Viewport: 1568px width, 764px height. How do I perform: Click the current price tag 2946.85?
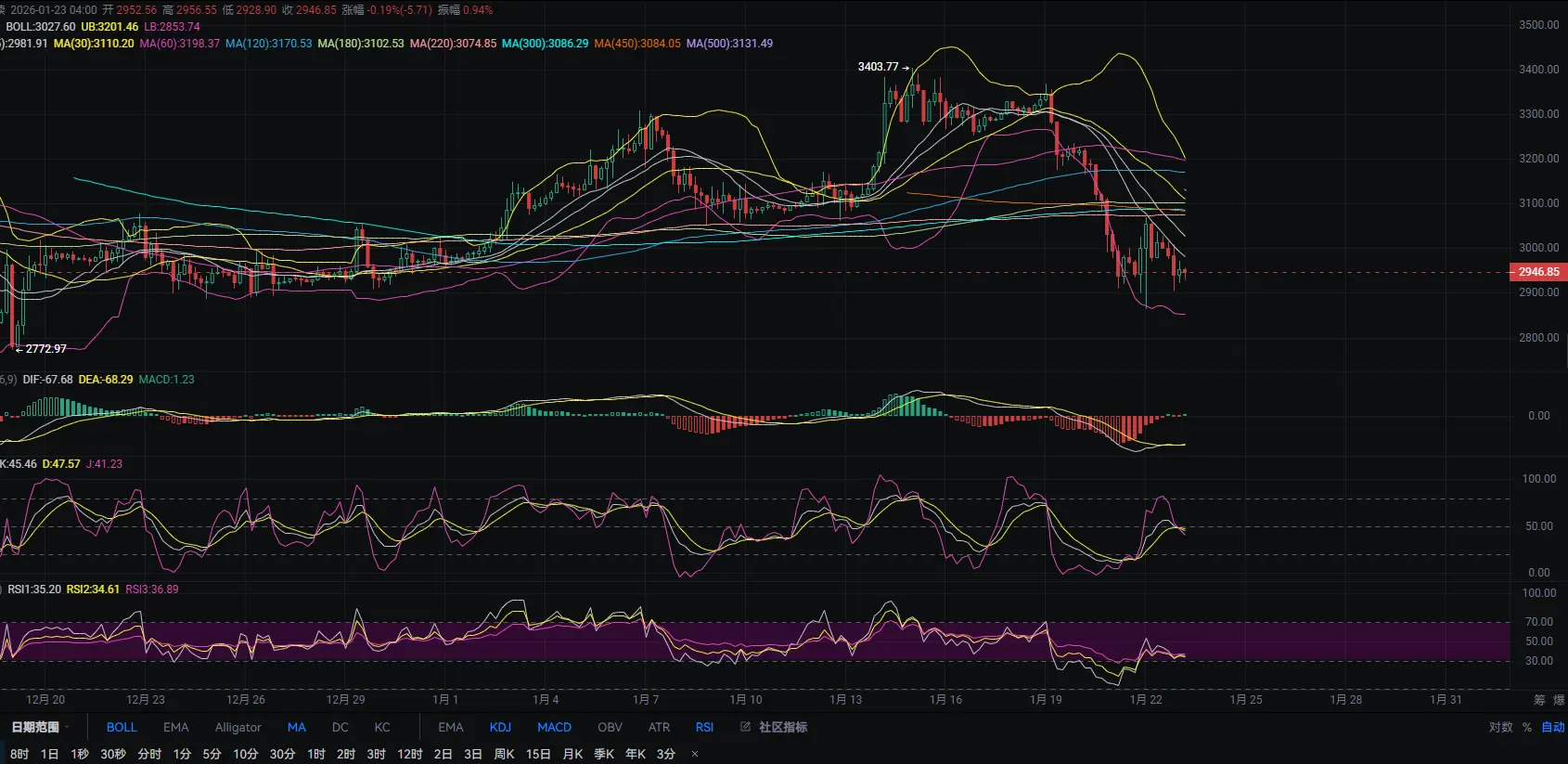1539,272
